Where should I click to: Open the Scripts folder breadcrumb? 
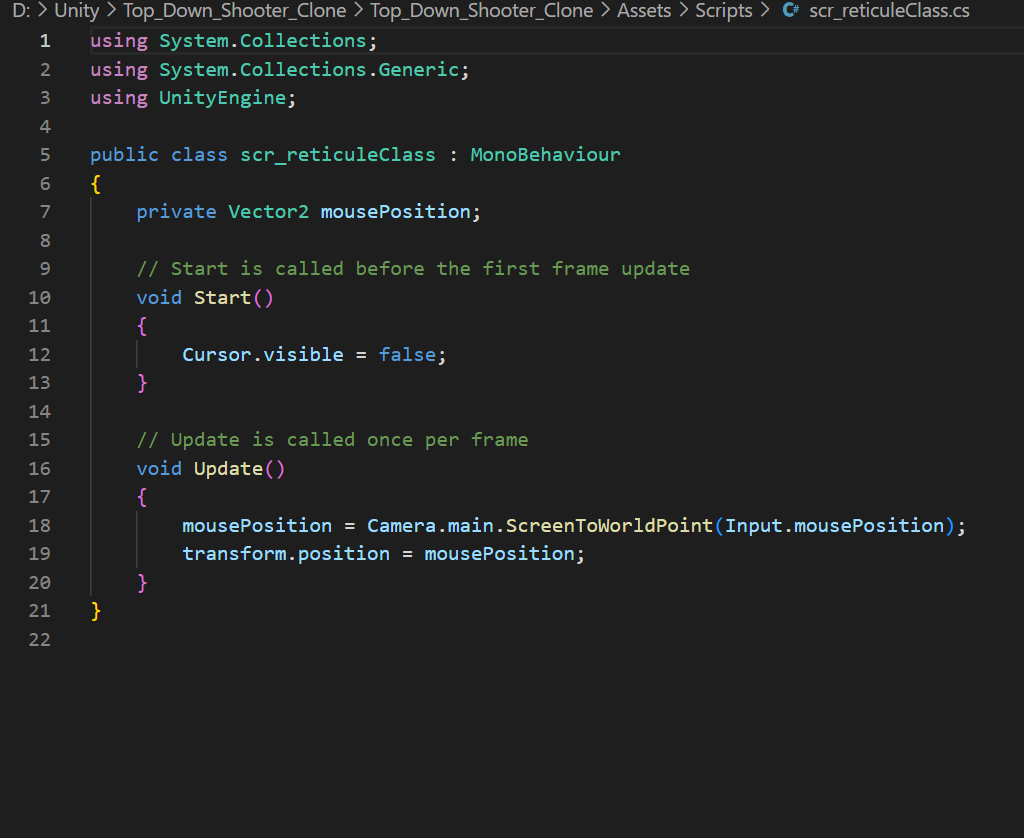(723, 12)
